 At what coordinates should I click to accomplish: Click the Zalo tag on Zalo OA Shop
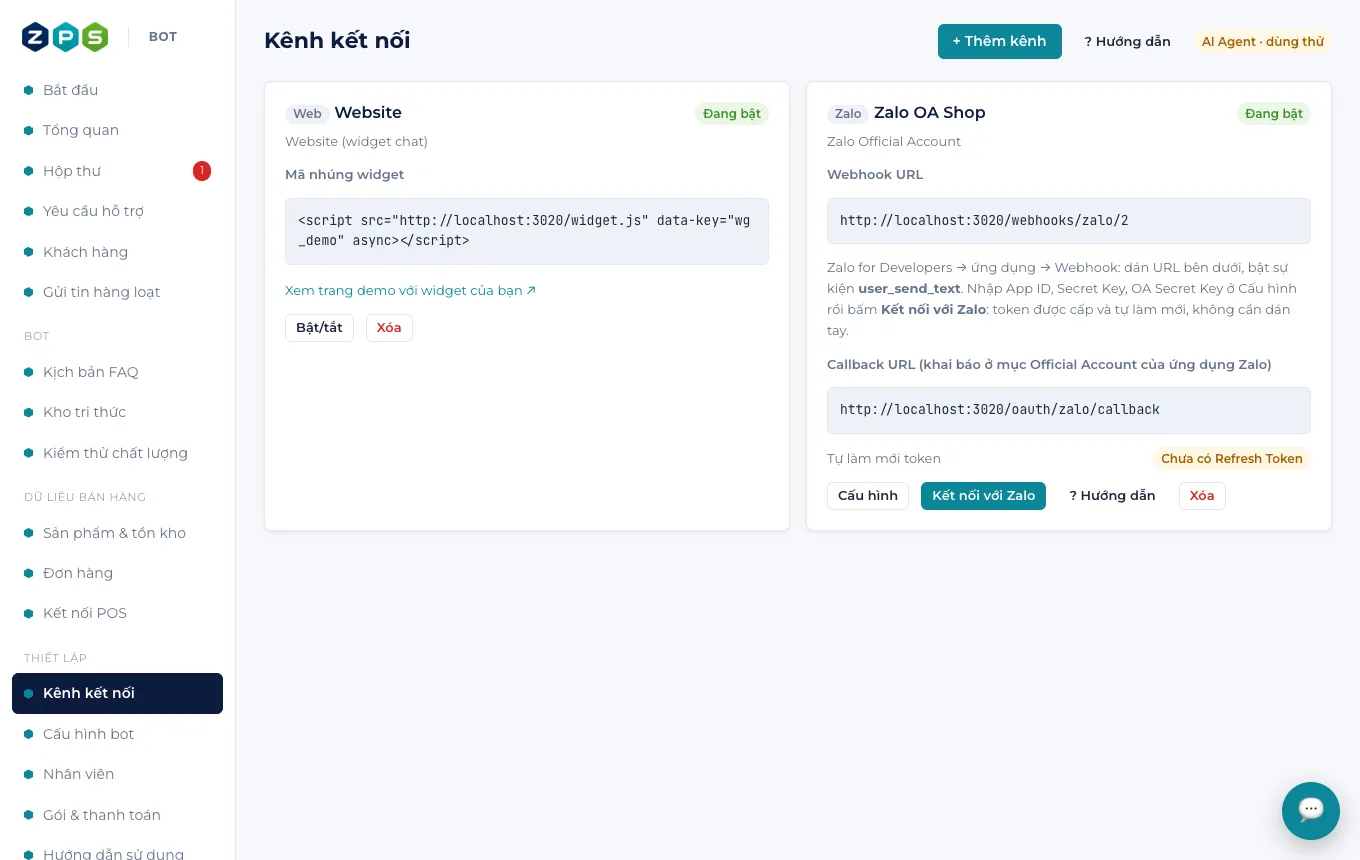848,114
